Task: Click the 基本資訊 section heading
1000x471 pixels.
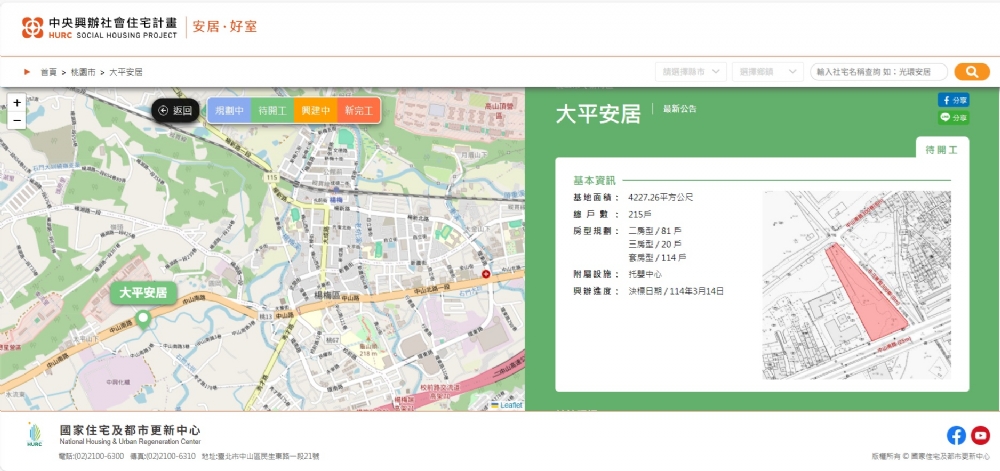Action: tap(594, 180)
